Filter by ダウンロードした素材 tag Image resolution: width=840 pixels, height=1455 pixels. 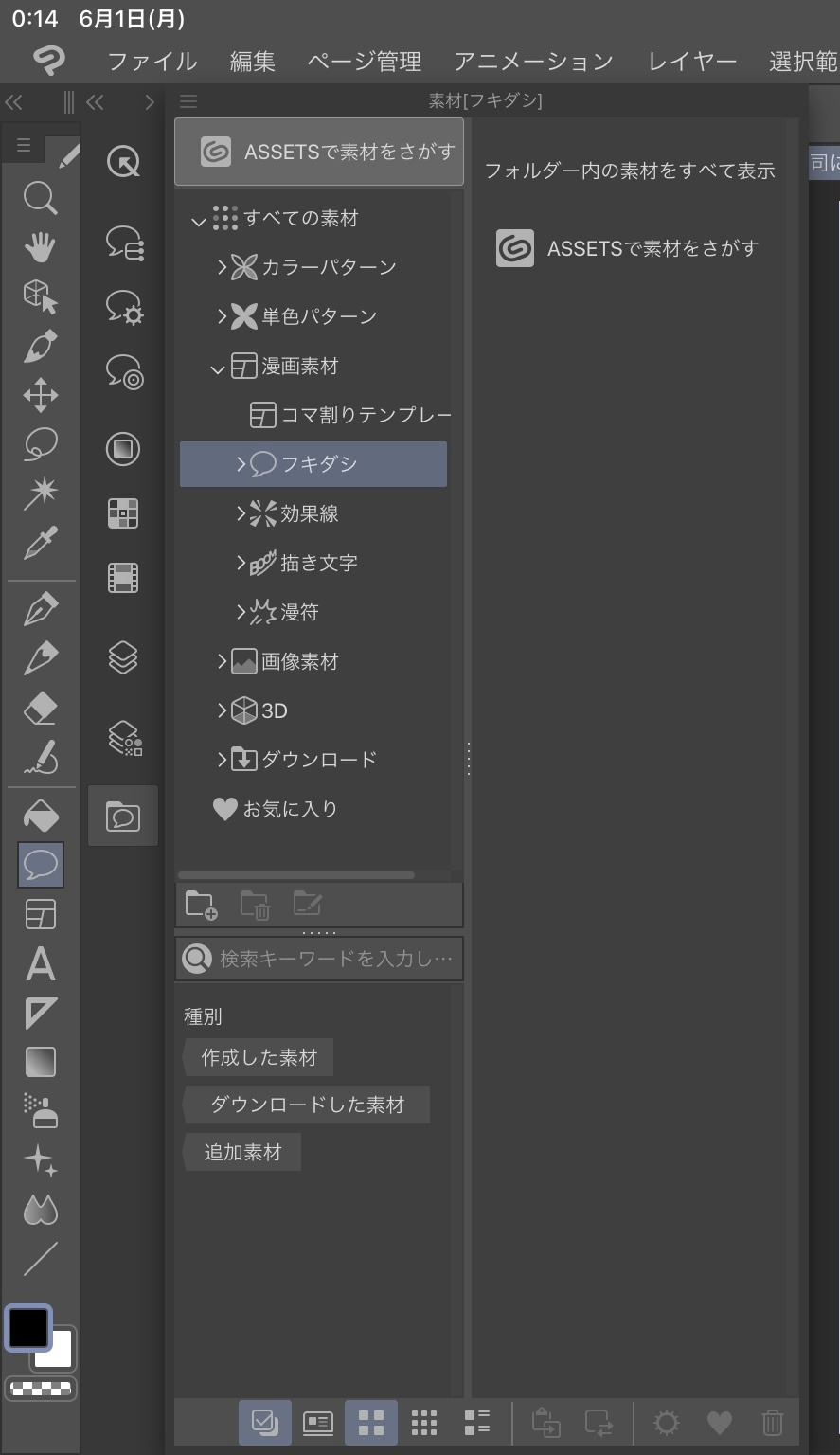pos(306,1105)
